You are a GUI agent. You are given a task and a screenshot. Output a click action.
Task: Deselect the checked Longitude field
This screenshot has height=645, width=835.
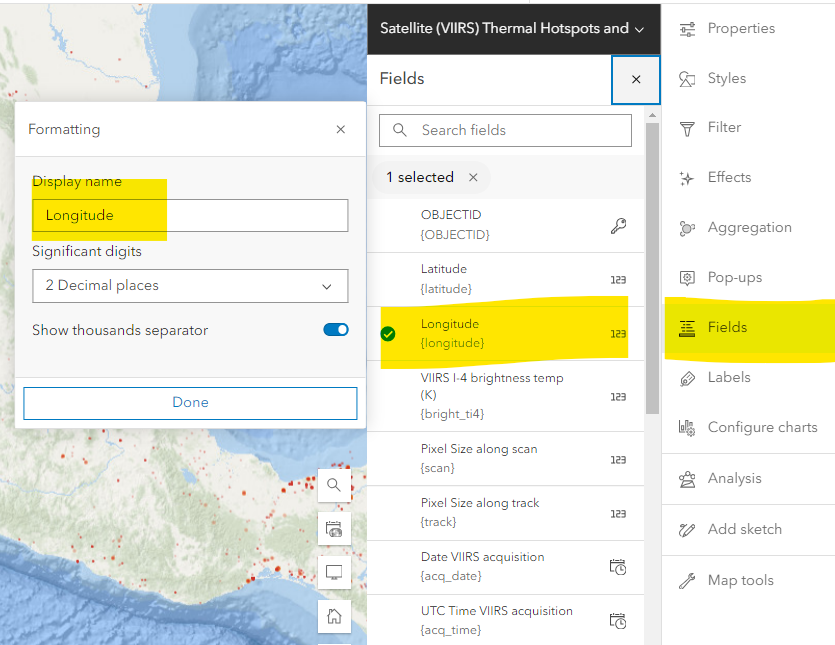point(388,334)
